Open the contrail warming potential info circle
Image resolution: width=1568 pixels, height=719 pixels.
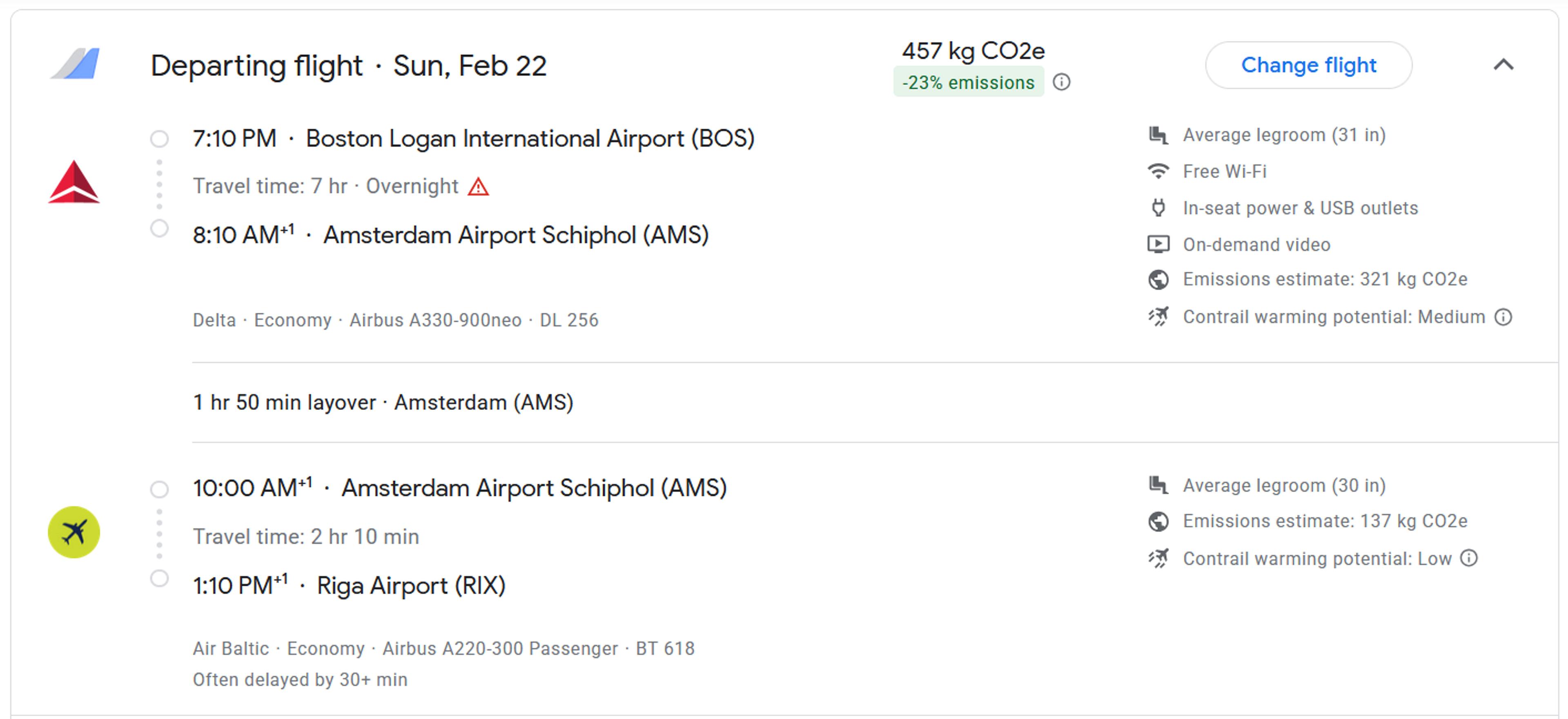pos(1503,316)
